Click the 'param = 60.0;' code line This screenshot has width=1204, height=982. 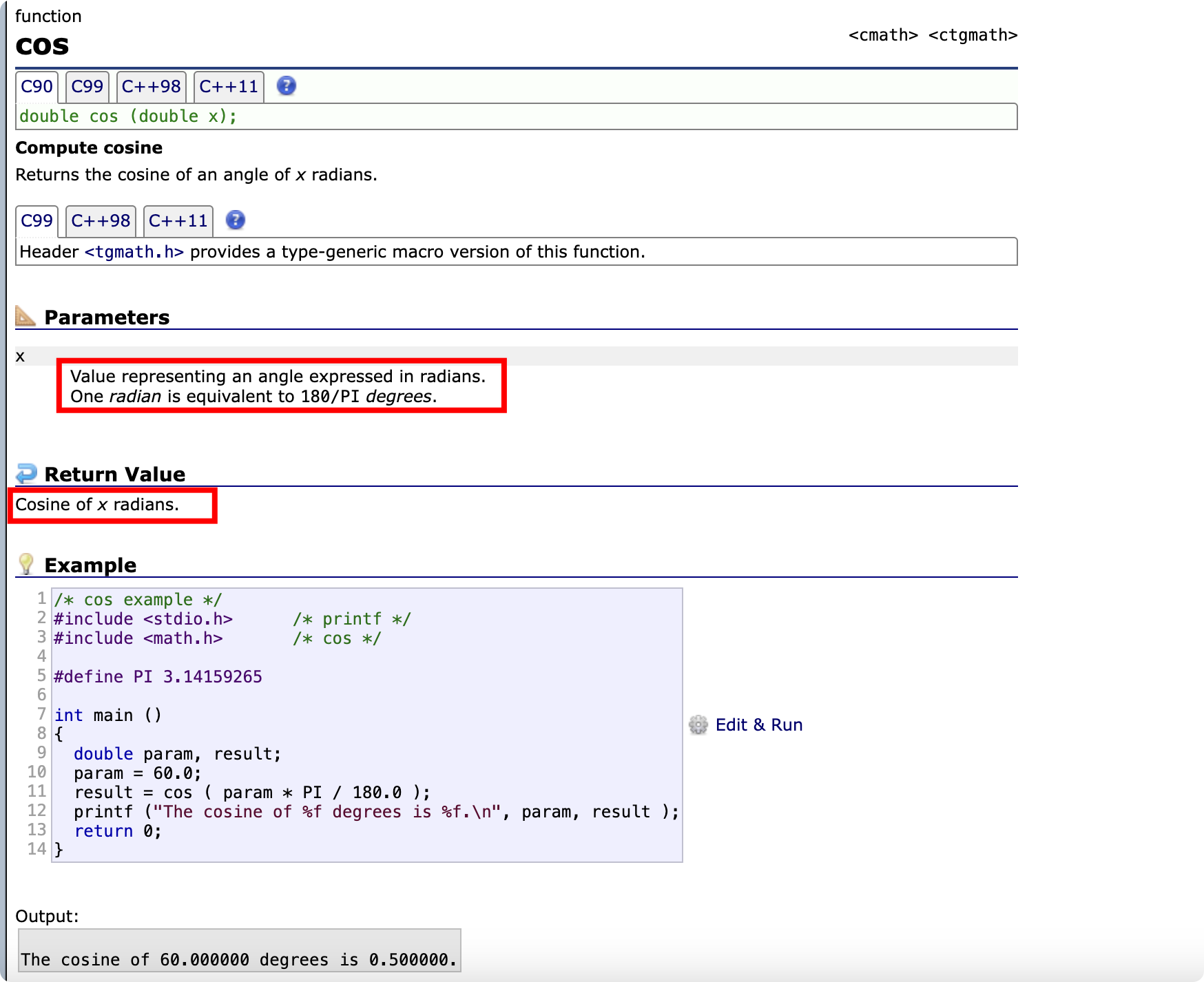pyautogui.click(x=138, y=773)
